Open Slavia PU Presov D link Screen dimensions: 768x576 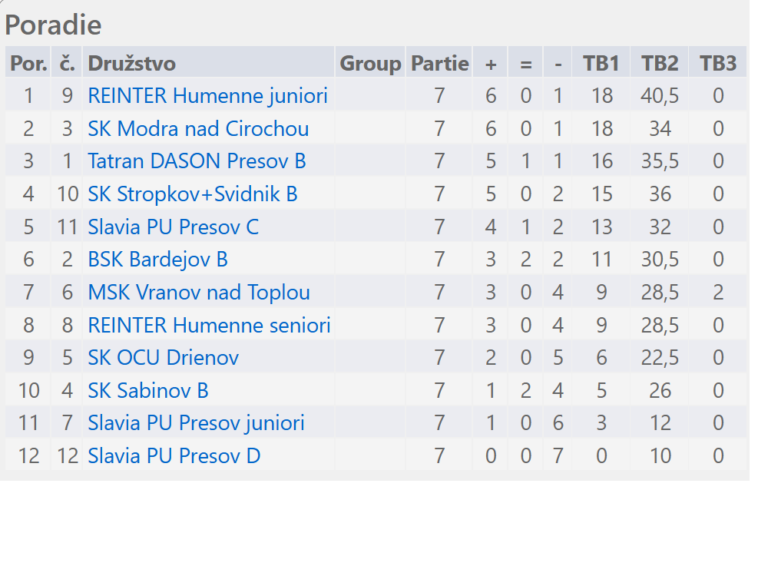coord(174,456)
